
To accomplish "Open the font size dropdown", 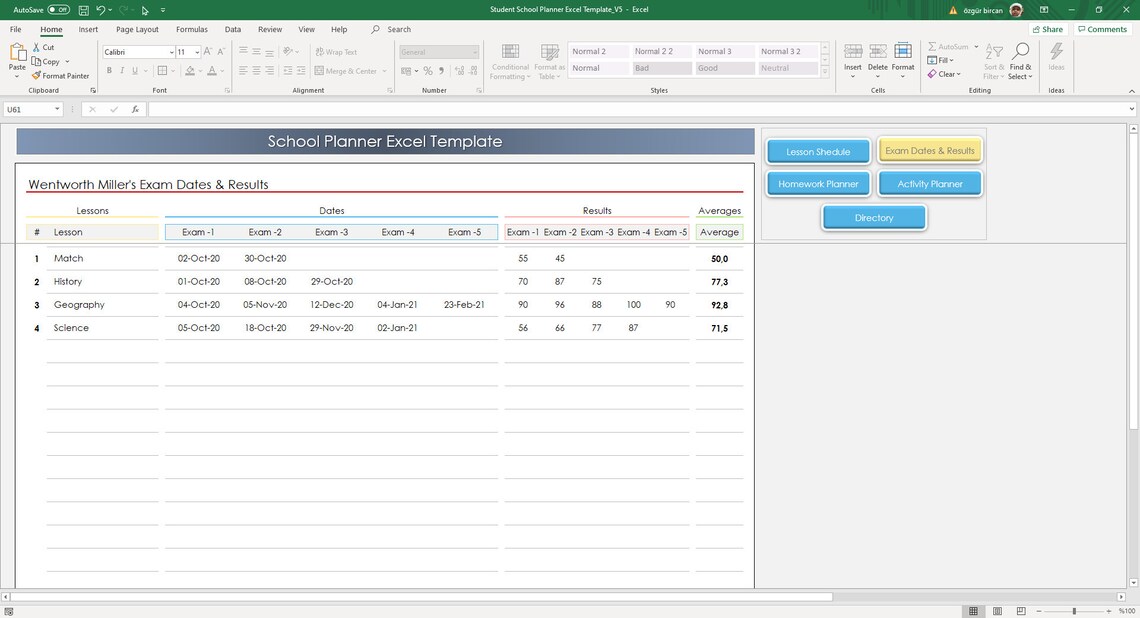I will [x=196, y=52].
